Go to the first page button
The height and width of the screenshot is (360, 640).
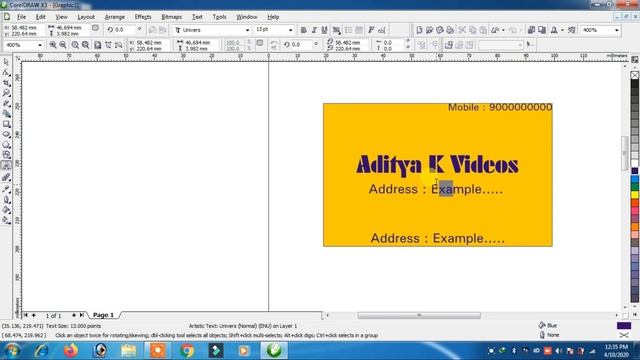[26, 315]
